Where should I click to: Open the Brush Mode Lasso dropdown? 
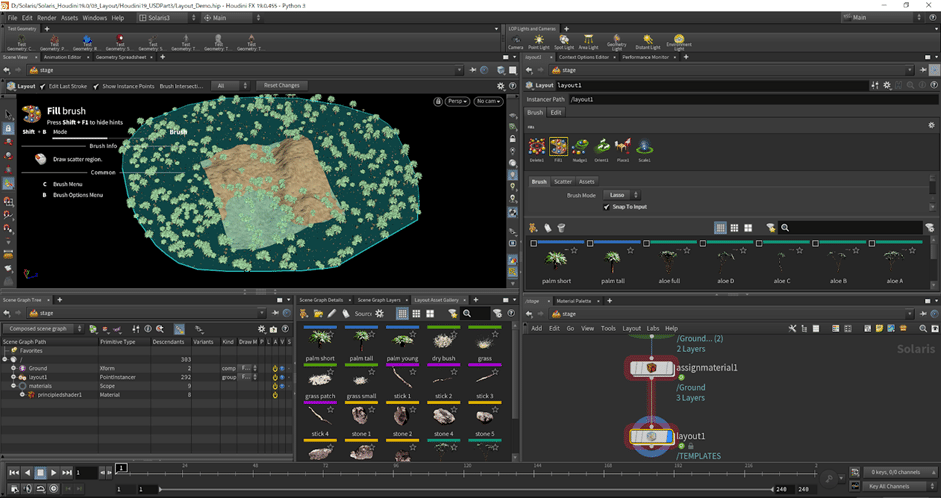point(621,195)
